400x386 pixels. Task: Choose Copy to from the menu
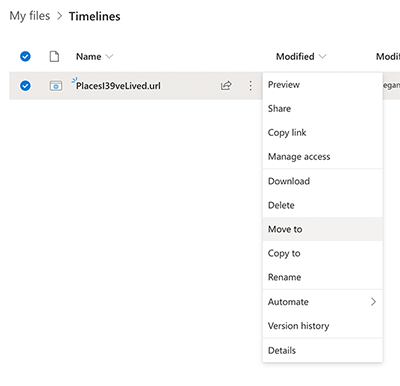click(323, 253)
